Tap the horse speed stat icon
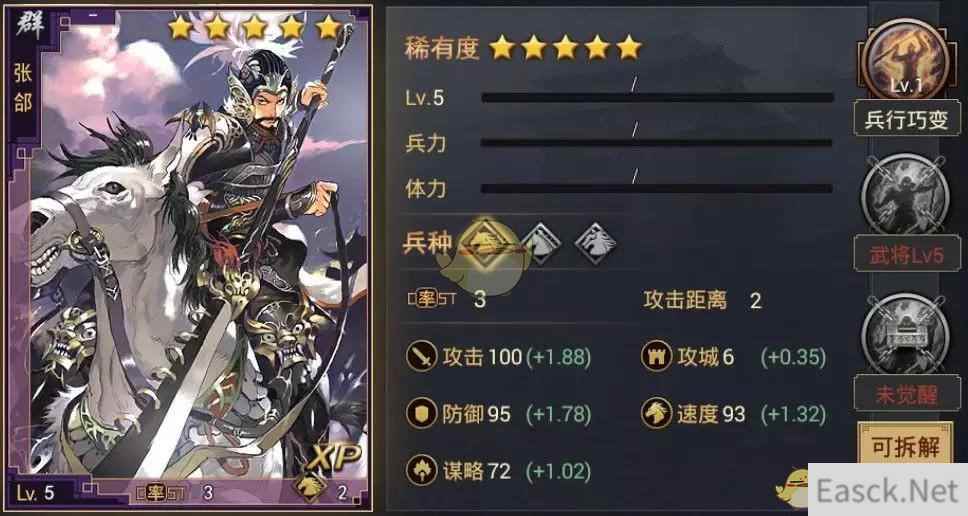 656,413
